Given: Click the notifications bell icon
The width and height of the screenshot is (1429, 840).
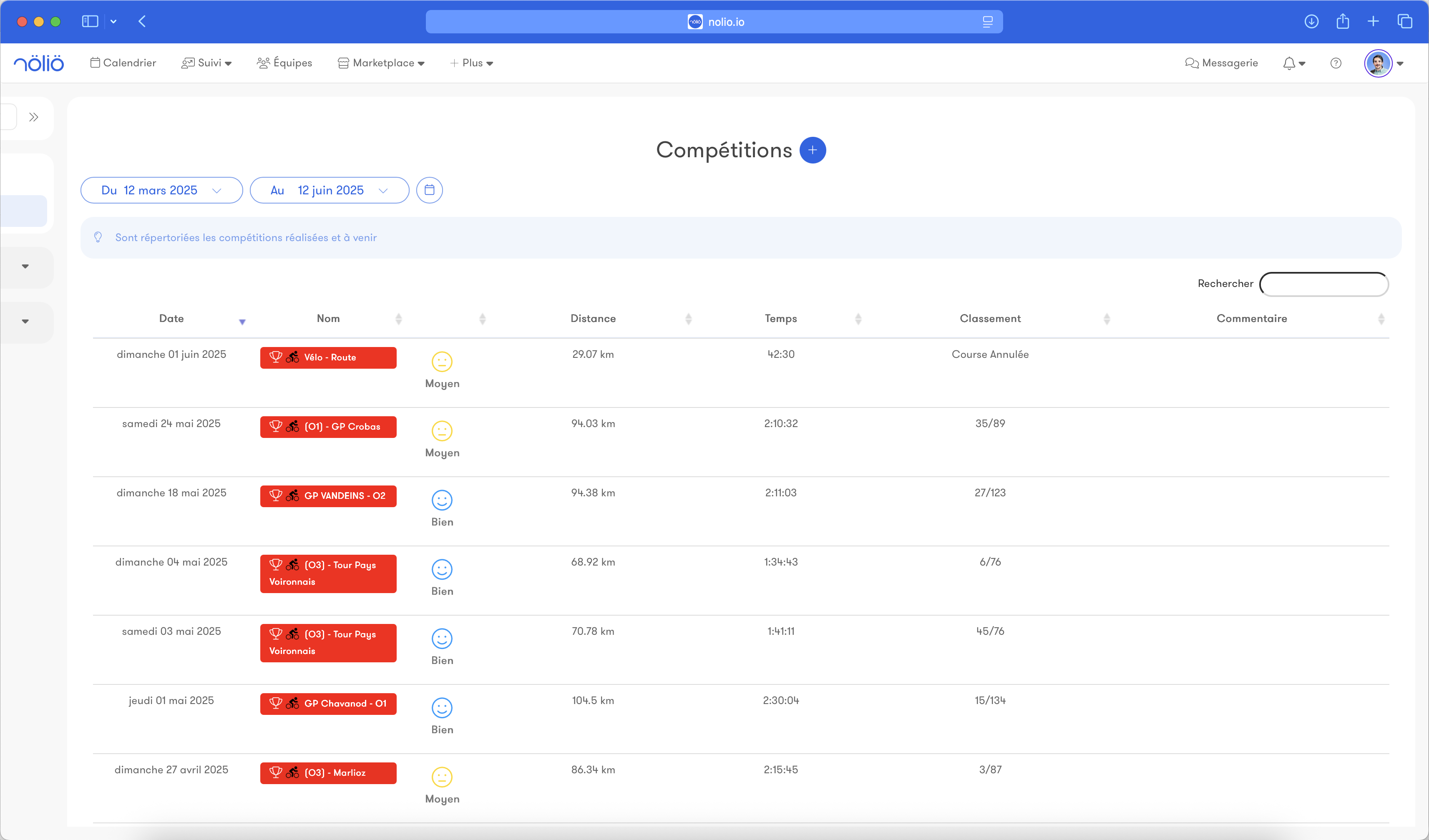Looking at the screenshot, I should tap(1289, 63).
